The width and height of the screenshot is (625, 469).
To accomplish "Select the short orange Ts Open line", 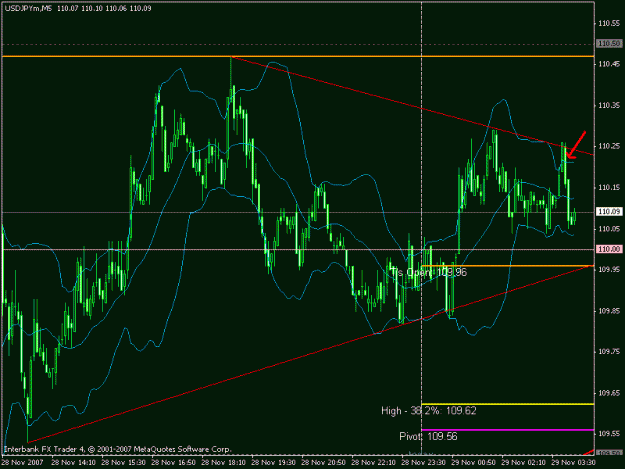I will click(508, 265).
